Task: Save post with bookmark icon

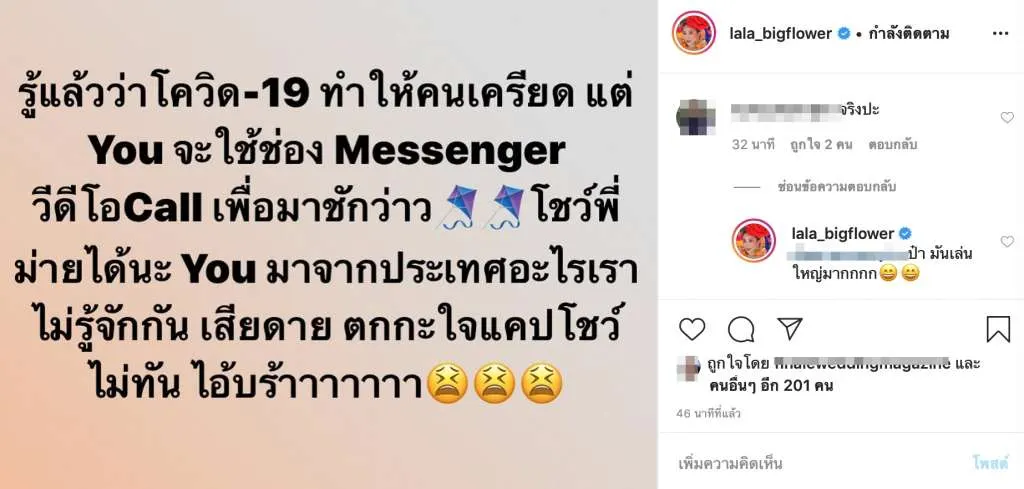Action: coord(998,330)
